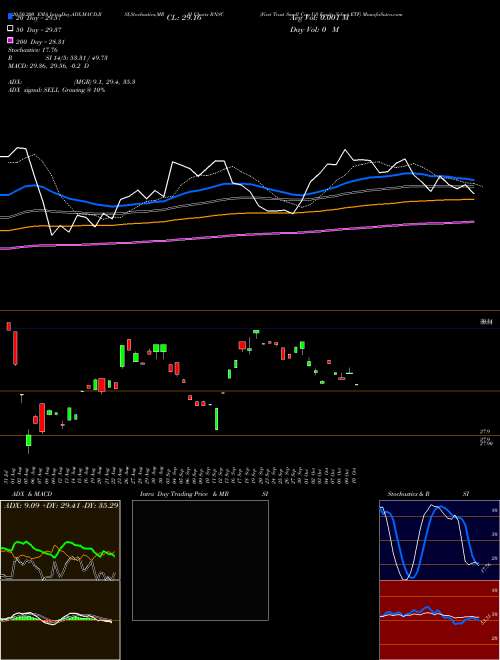Open the stochastics blue chart panel
The width and height of the screenshot is (500, 660).
pyautogui.click(x=439, y=540)
